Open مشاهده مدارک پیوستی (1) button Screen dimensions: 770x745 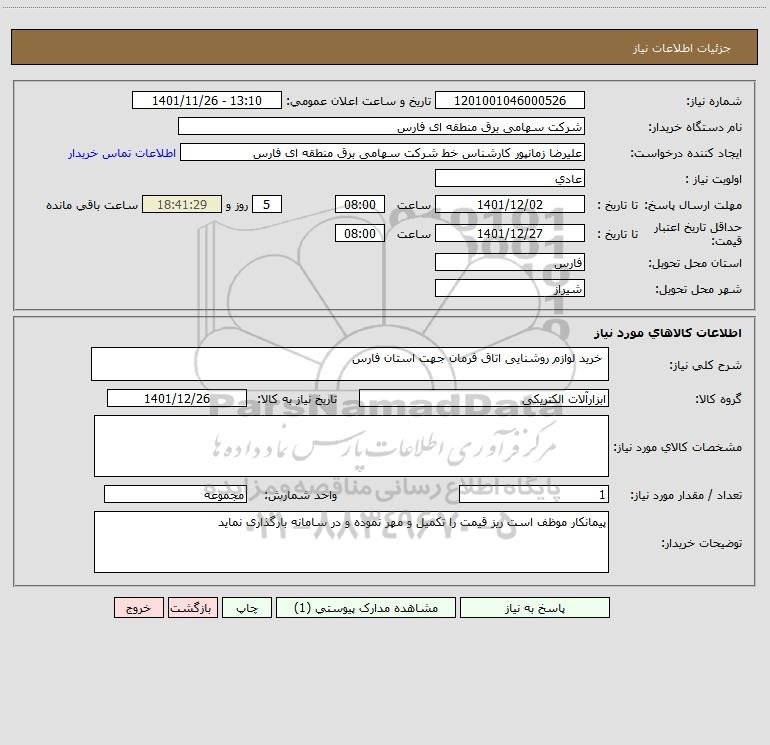[366, 607]
